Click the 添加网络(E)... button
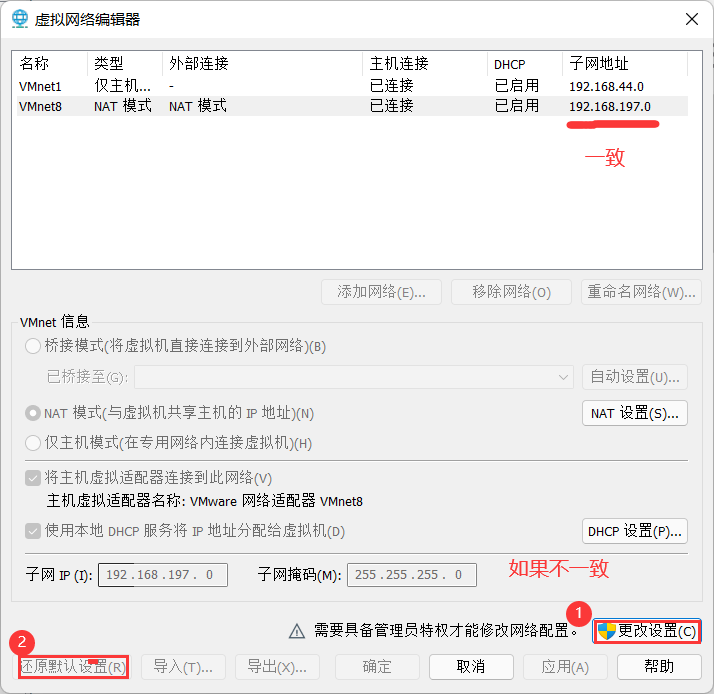714x694 pixels. coord(381,292)
